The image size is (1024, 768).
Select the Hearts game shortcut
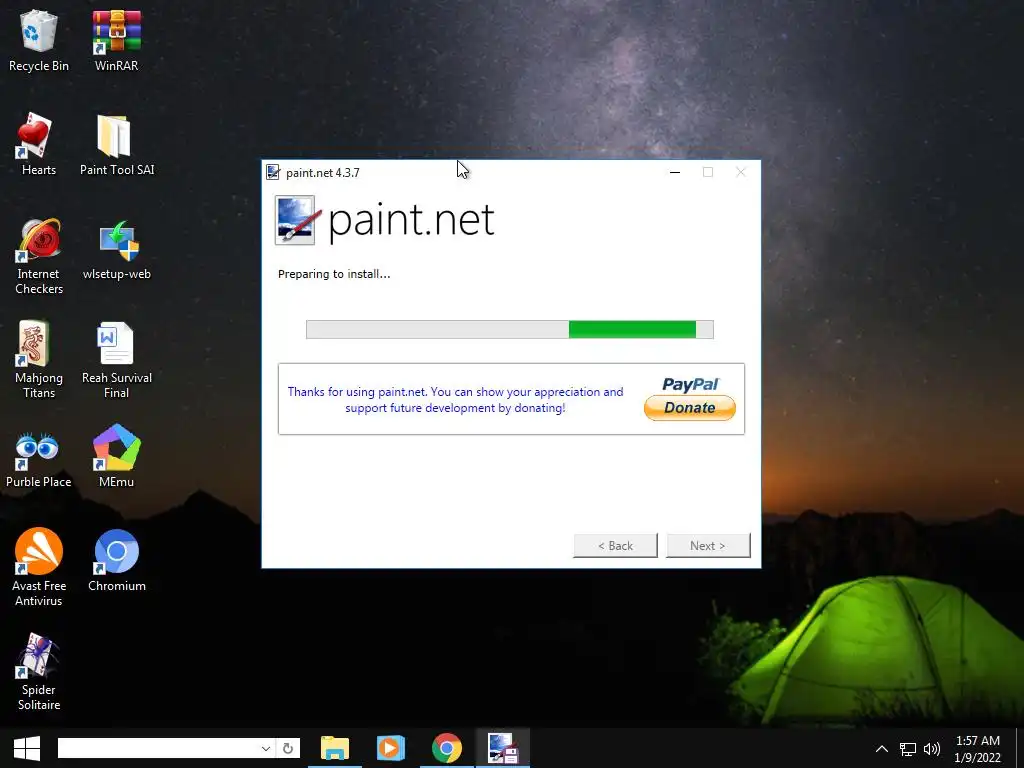(x=39, y=144)
